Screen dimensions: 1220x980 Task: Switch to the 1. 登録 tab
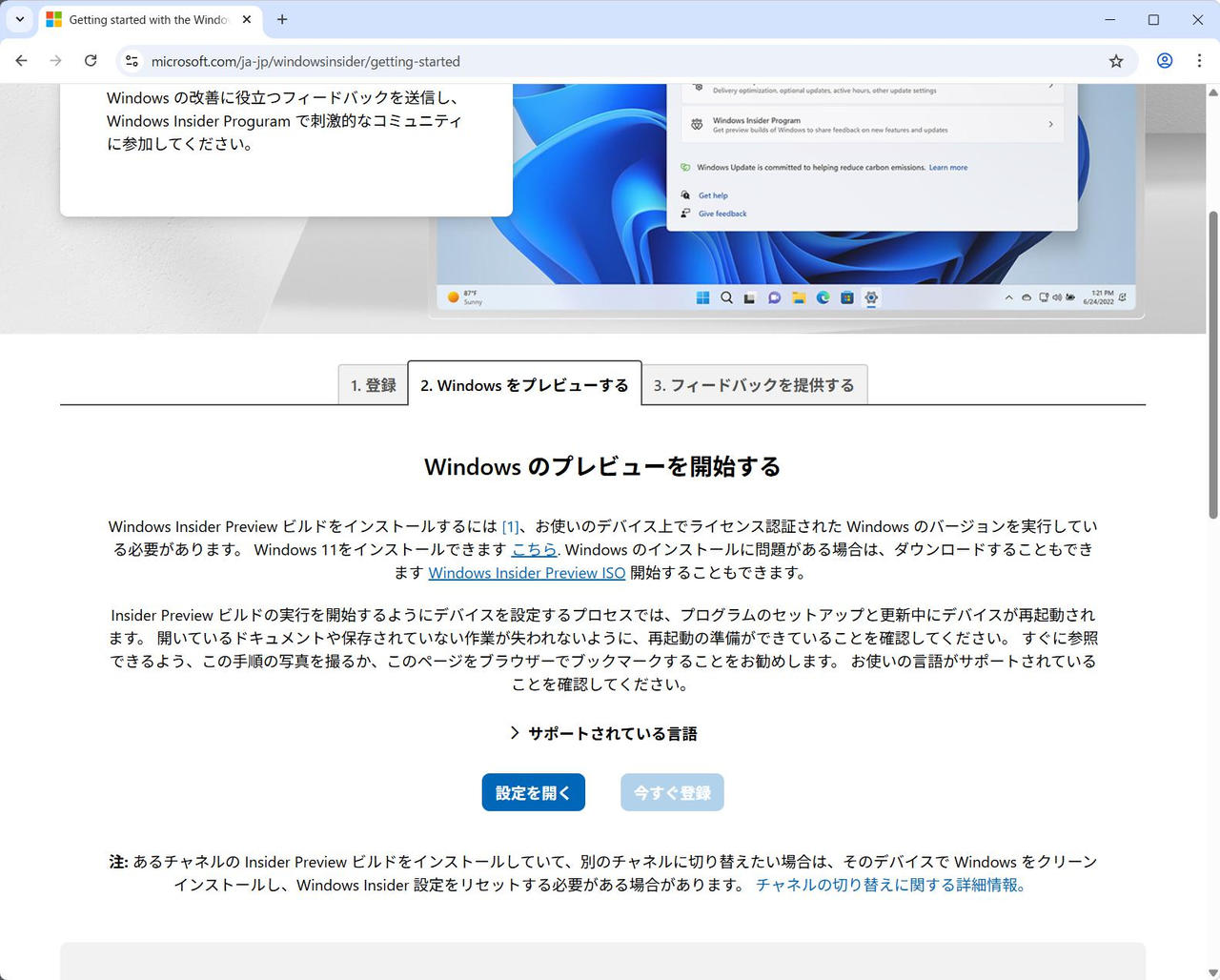[x=373, y=385]
